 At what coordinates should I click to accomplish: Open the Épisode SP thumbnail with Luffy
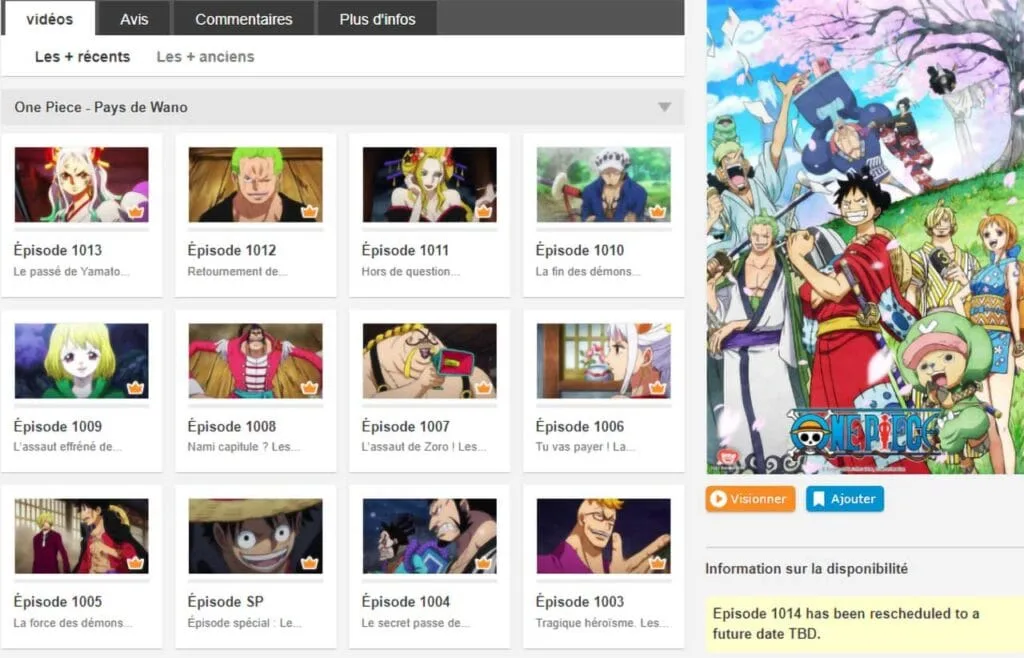pyautogui.click(x=255, y=536)
